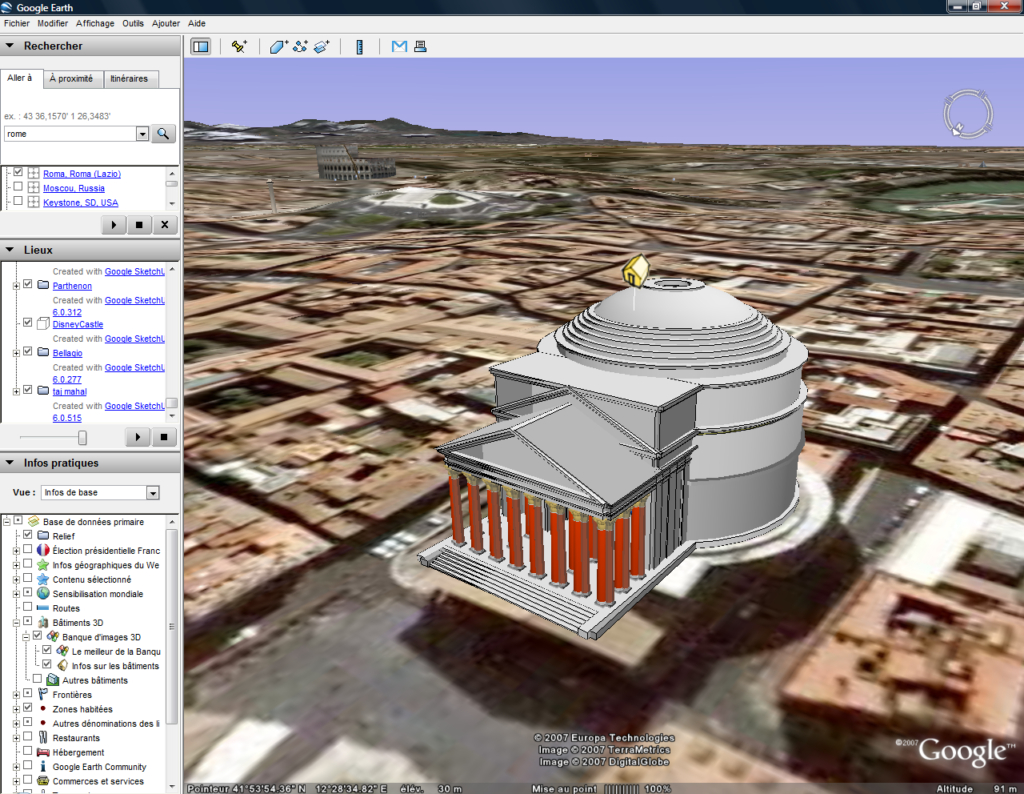Enable the Autres bâtiments checkbox
This screenshot has width=1024, height=794.
point(37,679)
